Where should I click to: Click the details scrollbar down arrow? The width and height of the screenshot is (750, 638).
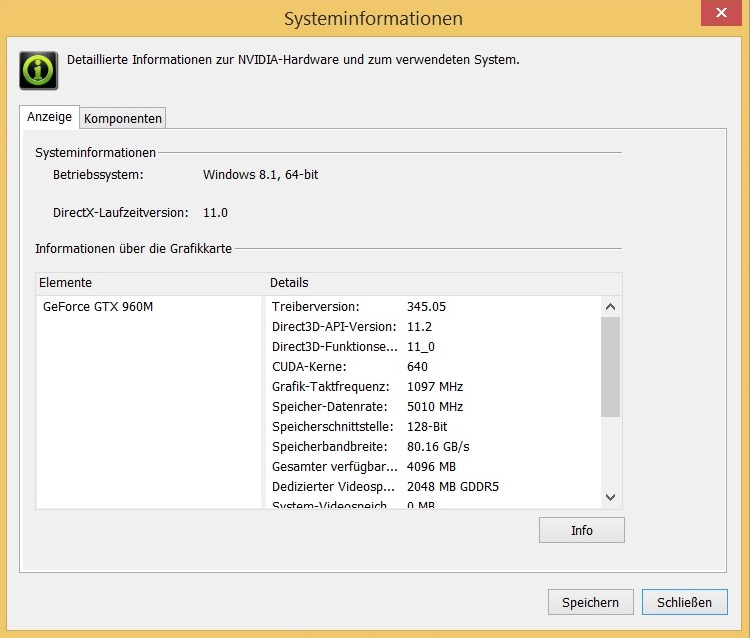[x=611, y=497]
